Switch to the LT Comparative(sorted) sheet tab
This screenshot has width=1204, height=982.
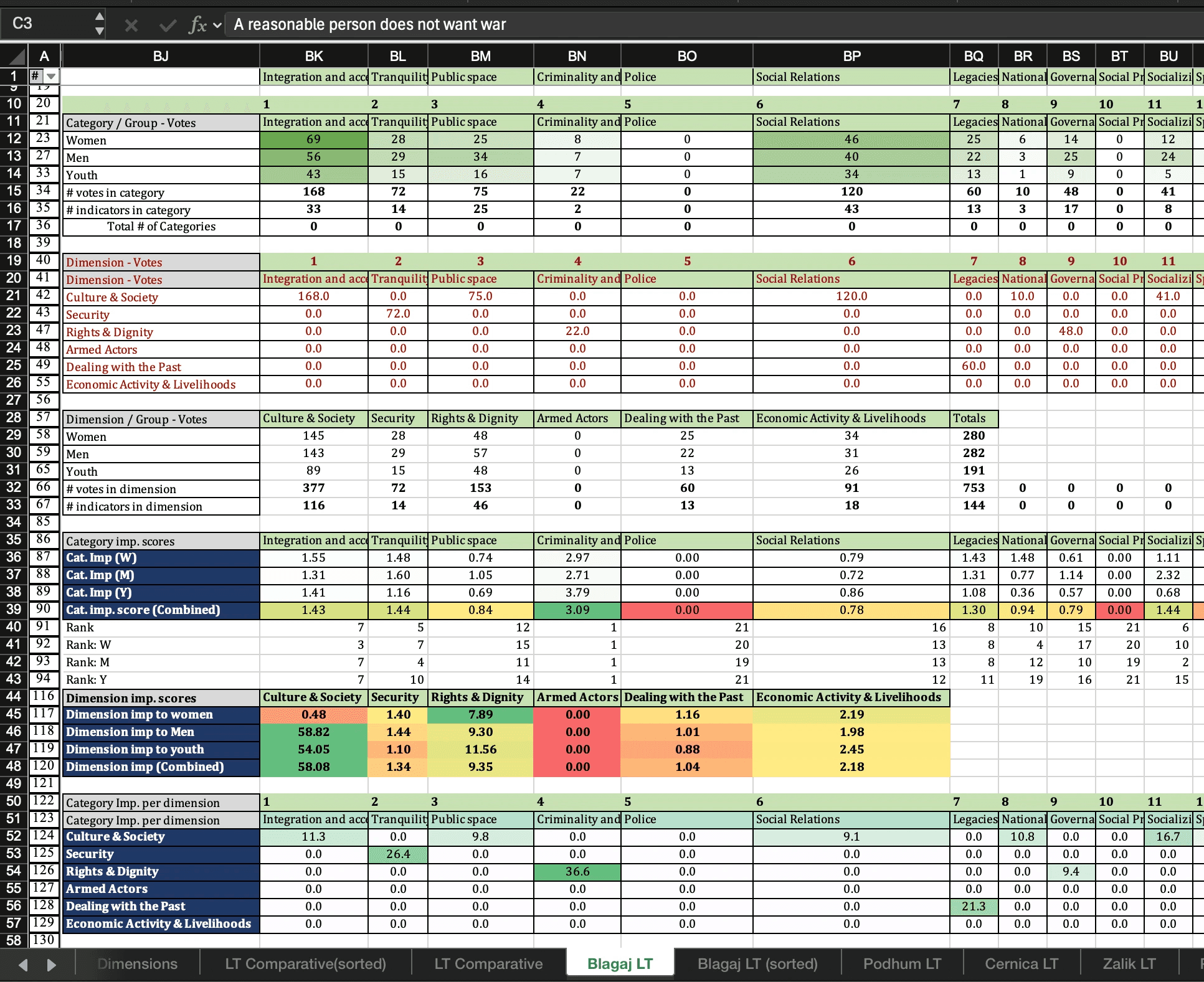tap(305, 964)
